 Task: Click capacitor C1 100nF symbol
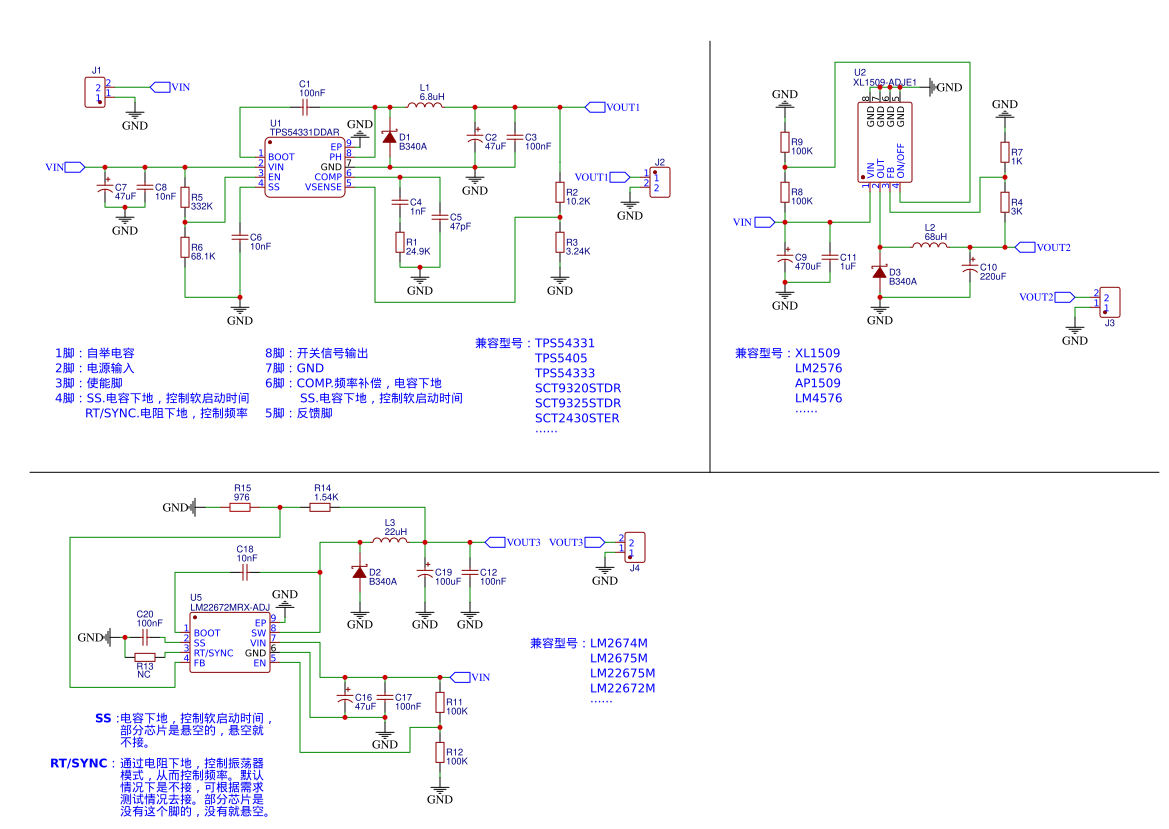(304, 107)
